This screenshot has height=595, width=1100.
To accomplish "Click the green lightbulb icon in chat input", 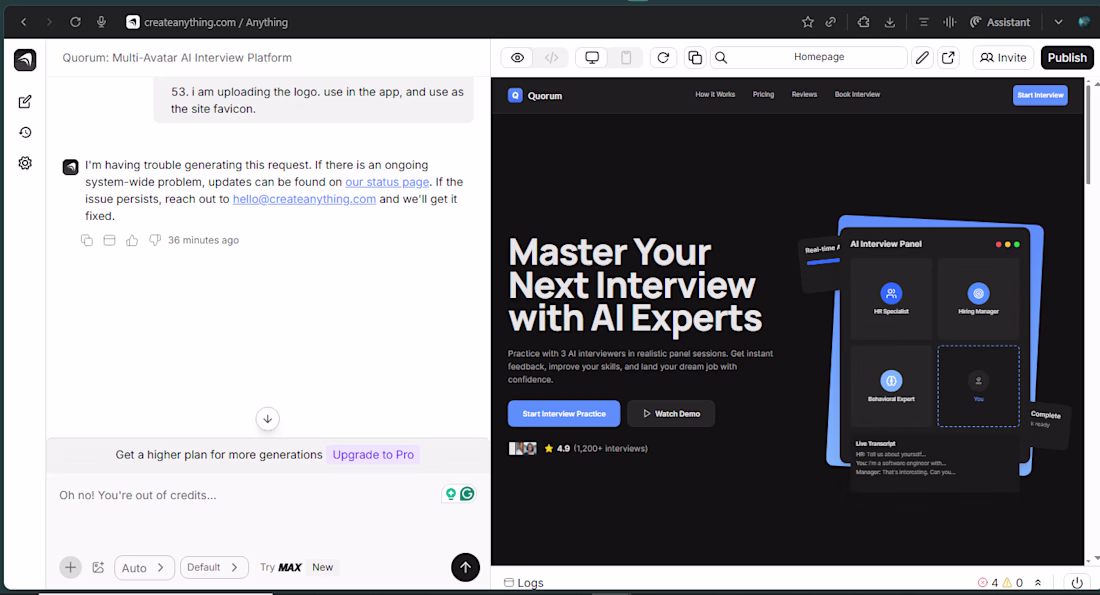I will tap(451, 494).
